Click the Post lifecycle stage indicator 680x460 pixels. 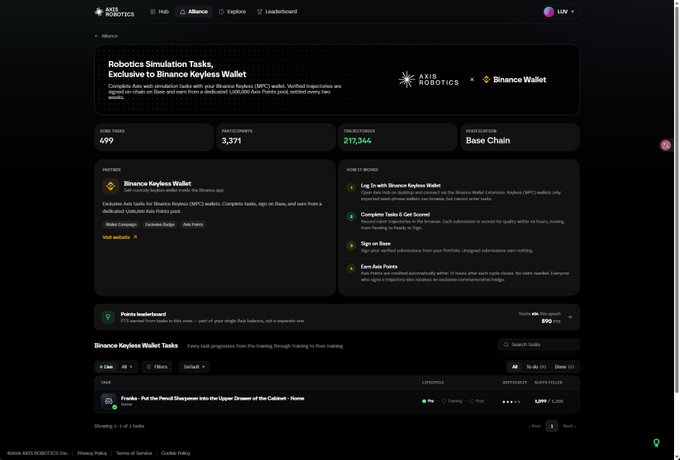pyautogui.click(x=477, y=401)
